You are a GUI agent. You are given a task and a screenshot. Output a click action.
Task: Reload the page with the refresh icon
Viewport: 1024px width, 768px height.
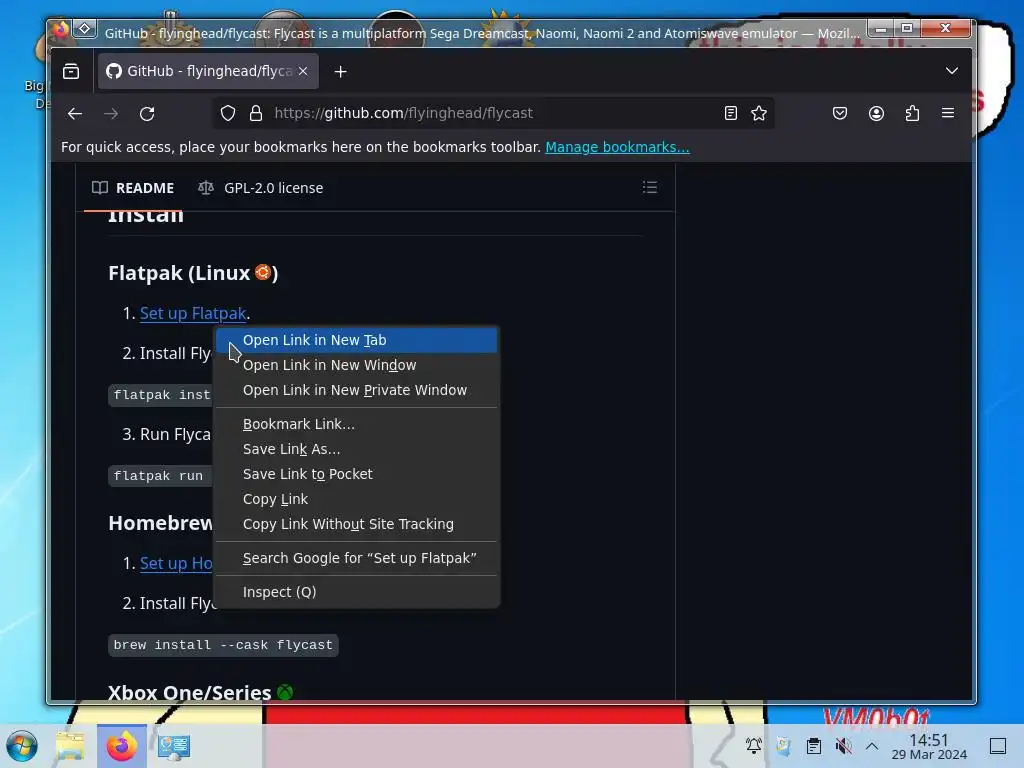click(x=147, y=114)
